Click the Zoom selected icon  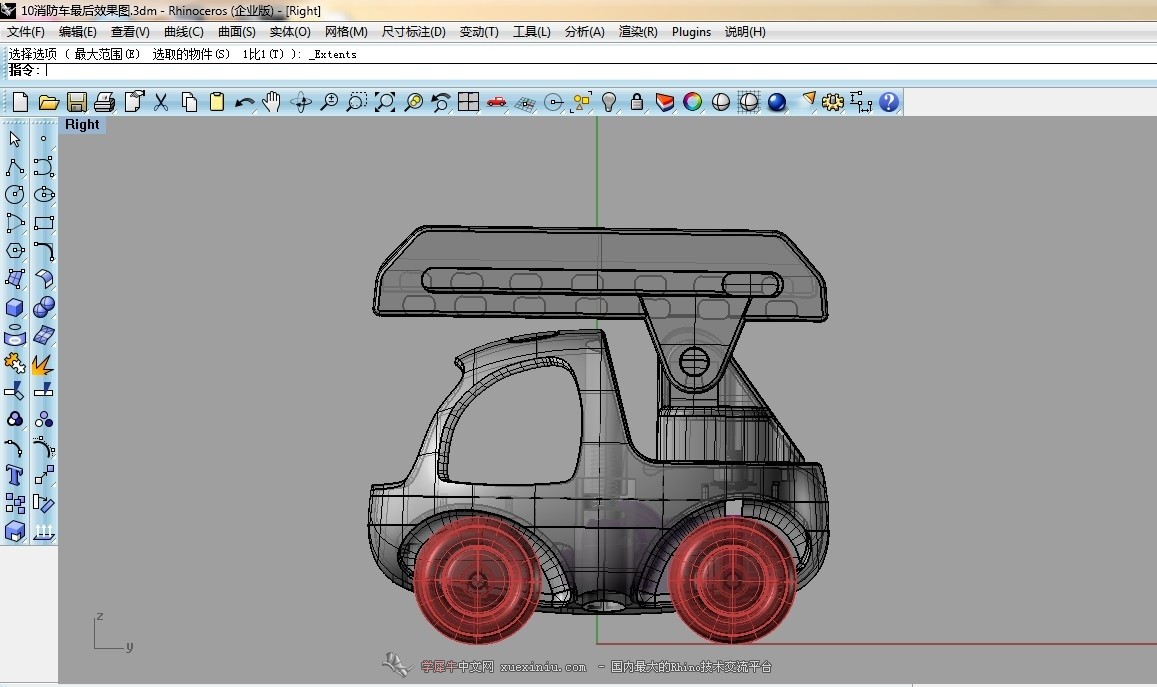[x=413, y=102]
